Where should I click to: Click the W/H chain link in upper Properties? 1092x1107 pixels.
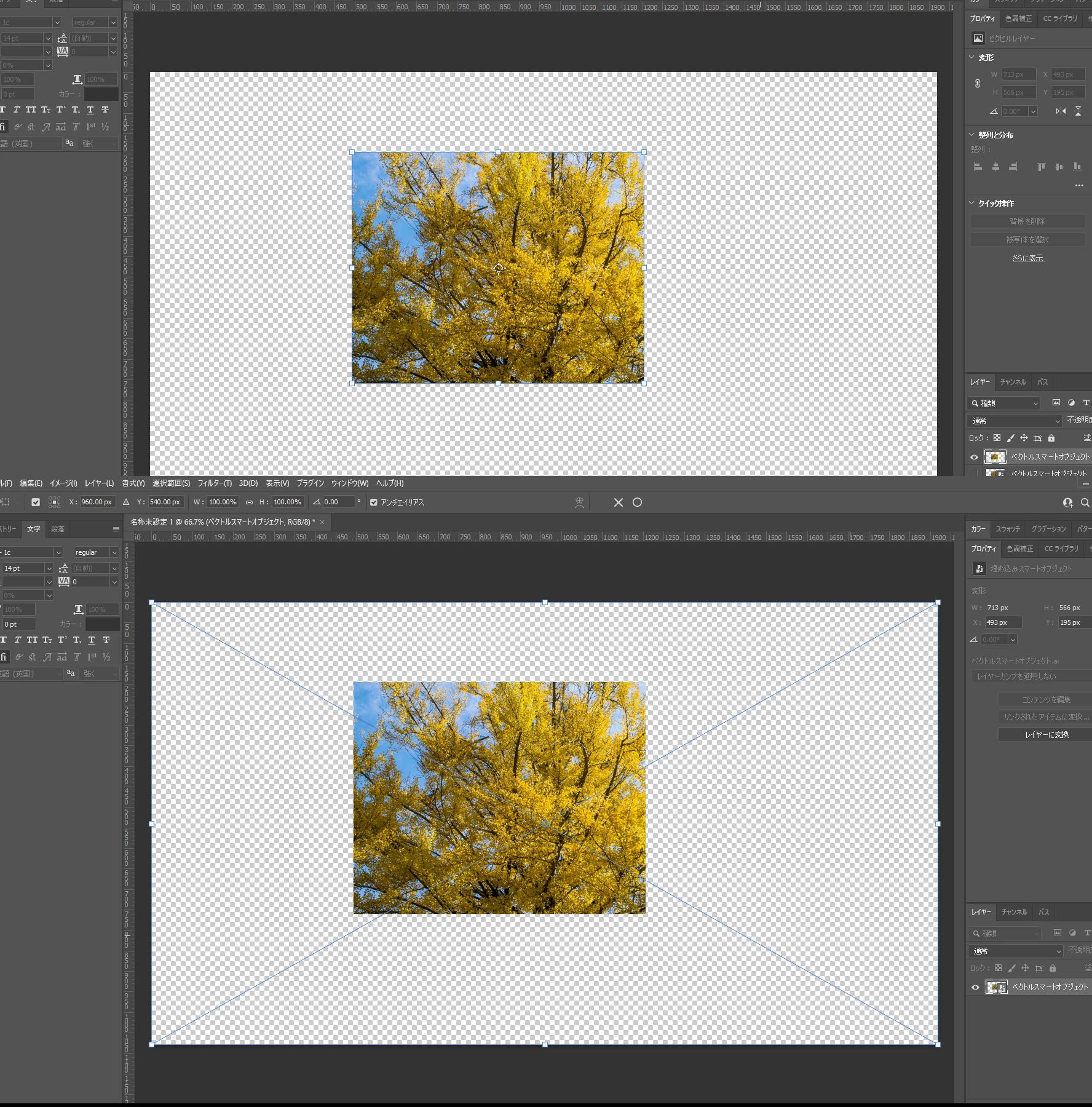(x=978, y=84)
